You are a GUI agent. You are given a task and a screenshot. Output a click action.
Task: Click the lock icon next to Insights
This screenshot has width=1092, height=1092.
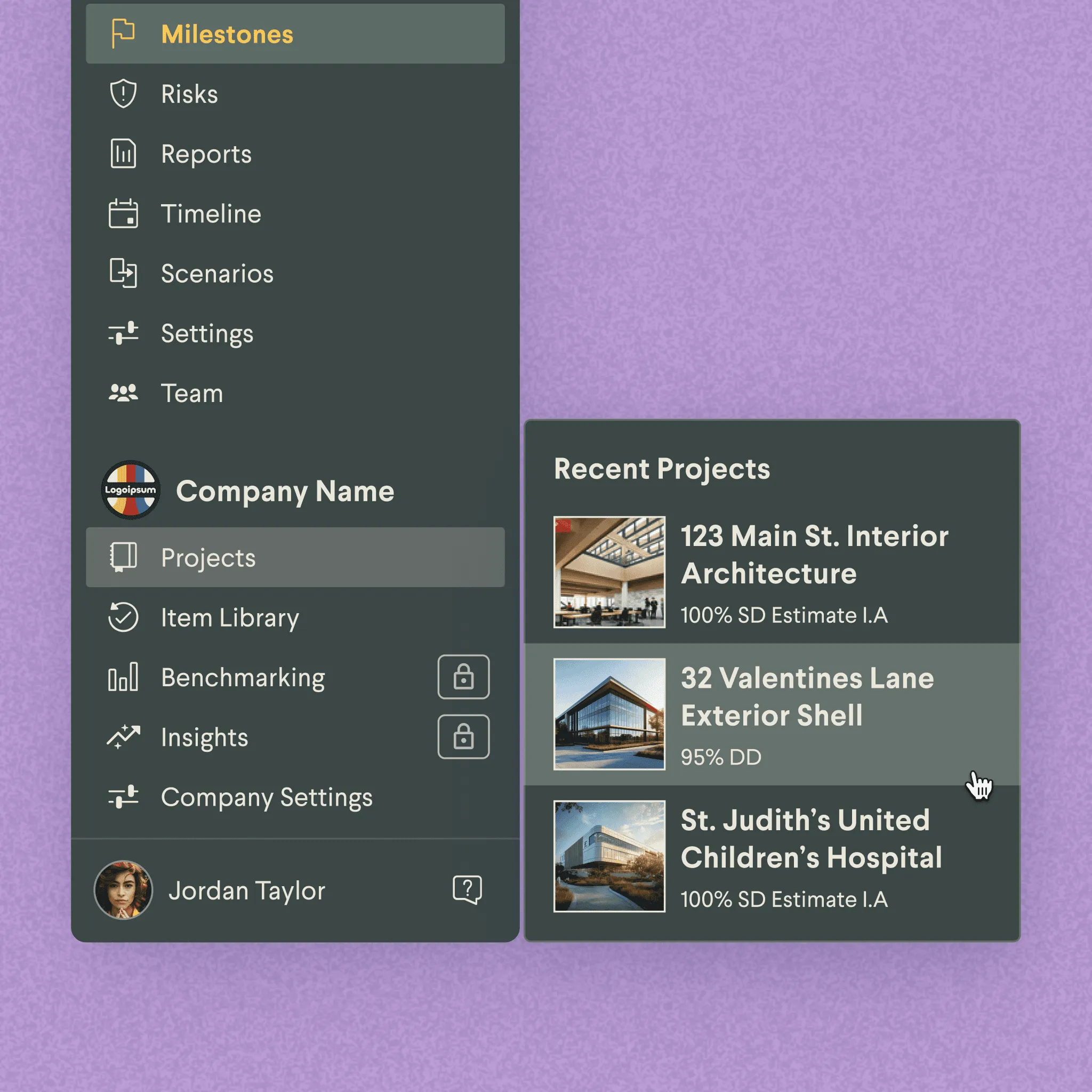coord(463,737)
